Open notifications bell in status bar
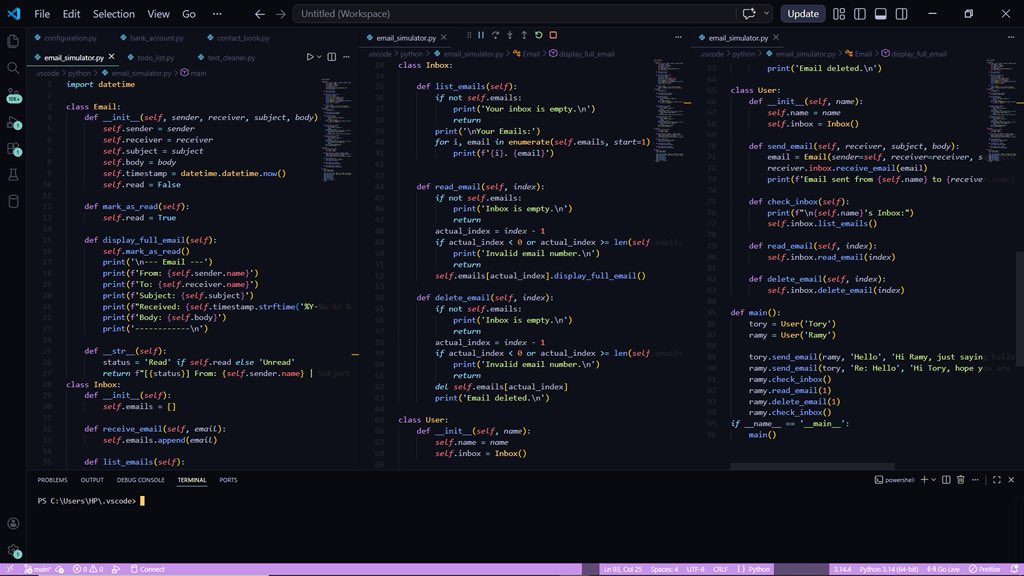1024x576 pixels. click(x=1014, y=569)
